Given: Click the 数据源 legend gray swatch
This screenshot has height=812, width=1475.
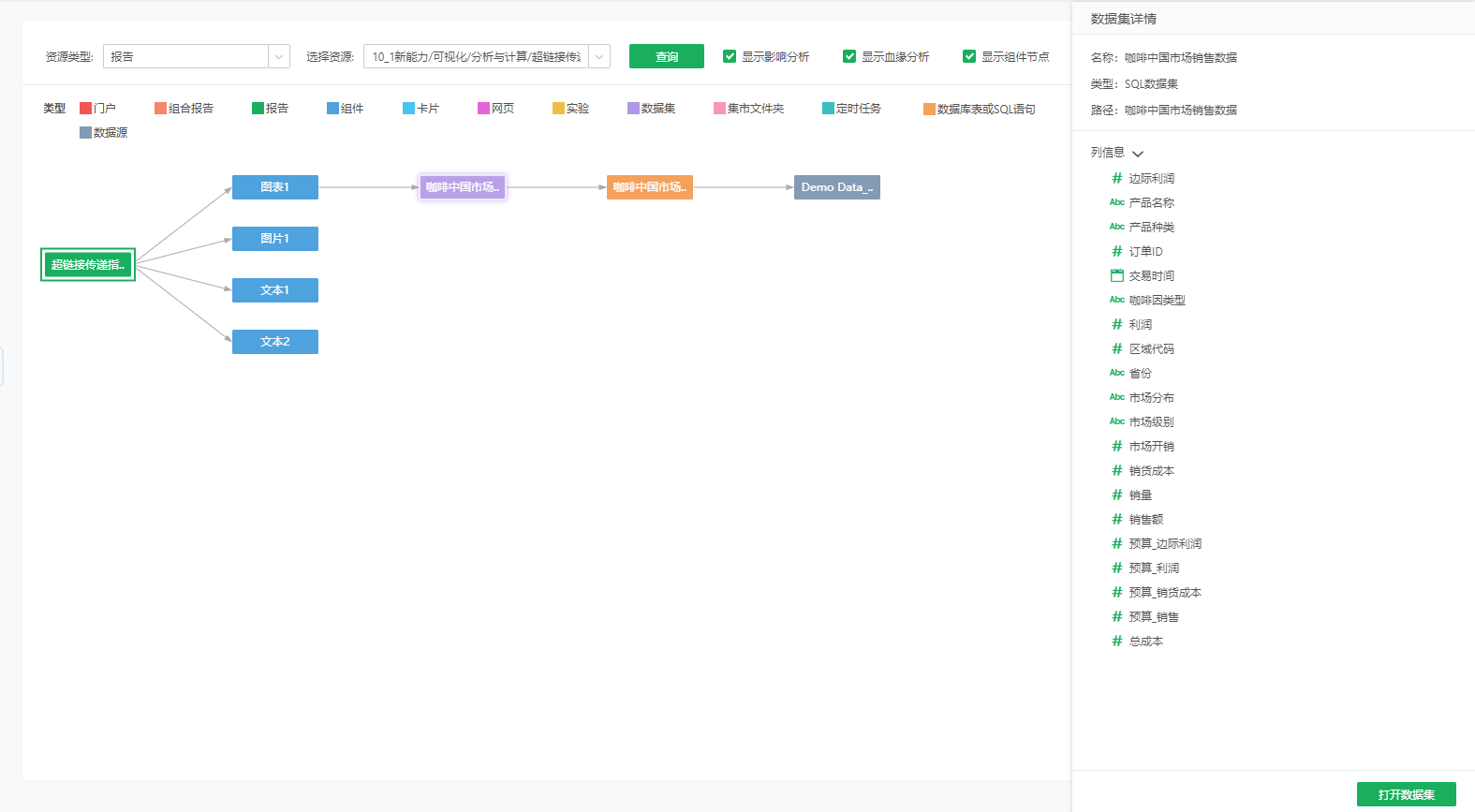Looking at the screenshot, I should (85, 133).
